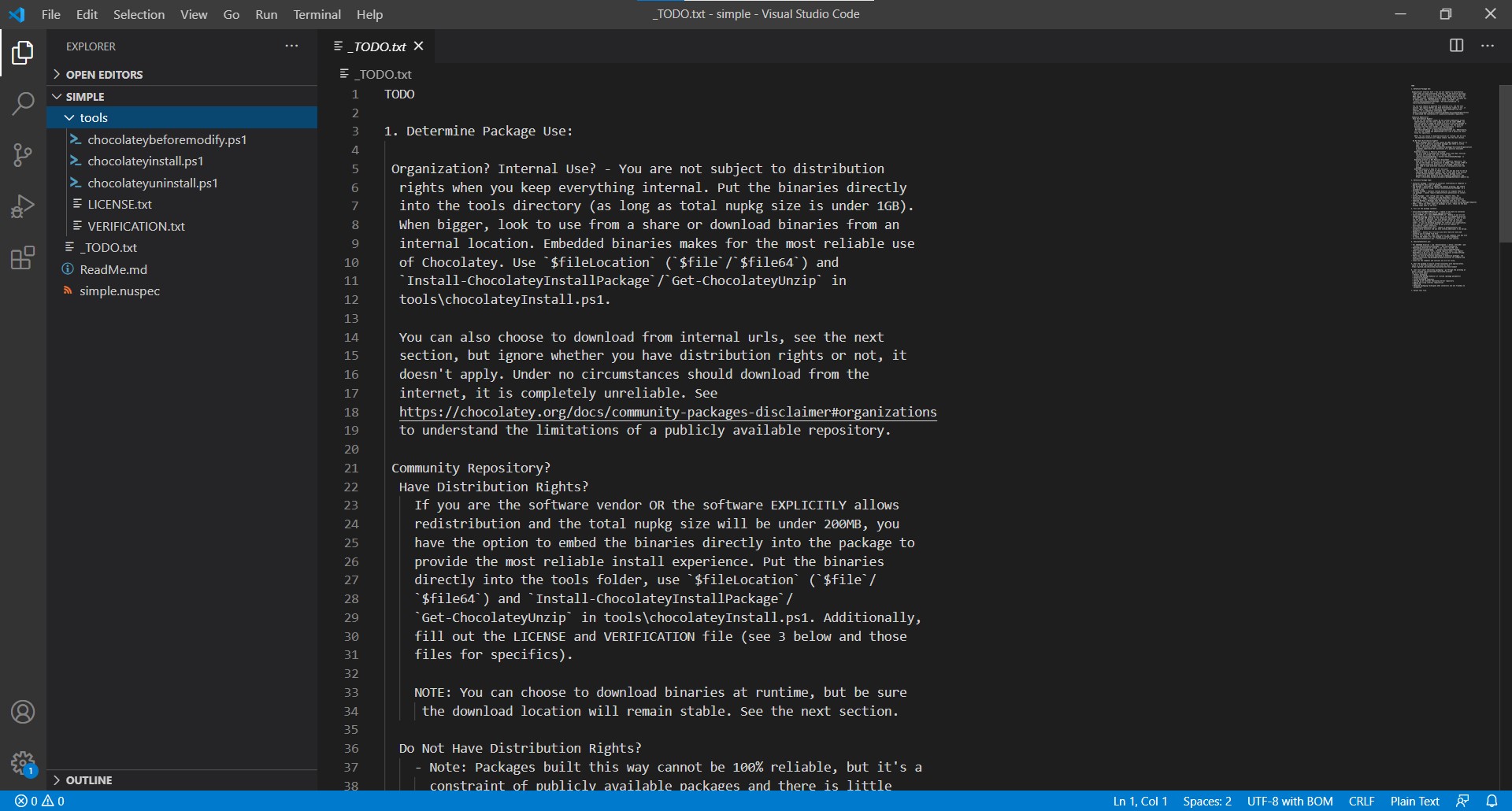Click the 'Do Not Have Distribution Rights?' line

pyautogui.click(x=521, y=748)
